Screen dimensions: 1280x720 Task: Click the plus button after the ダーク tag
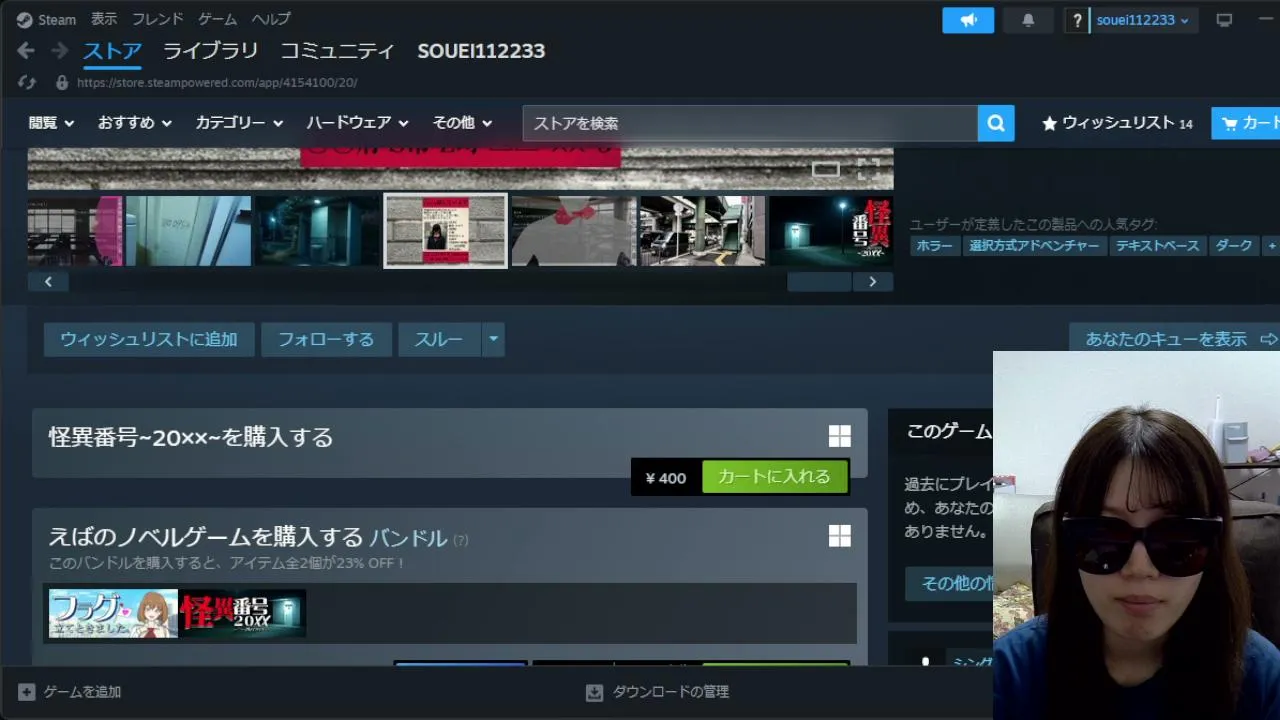[x=1271, y=245]
